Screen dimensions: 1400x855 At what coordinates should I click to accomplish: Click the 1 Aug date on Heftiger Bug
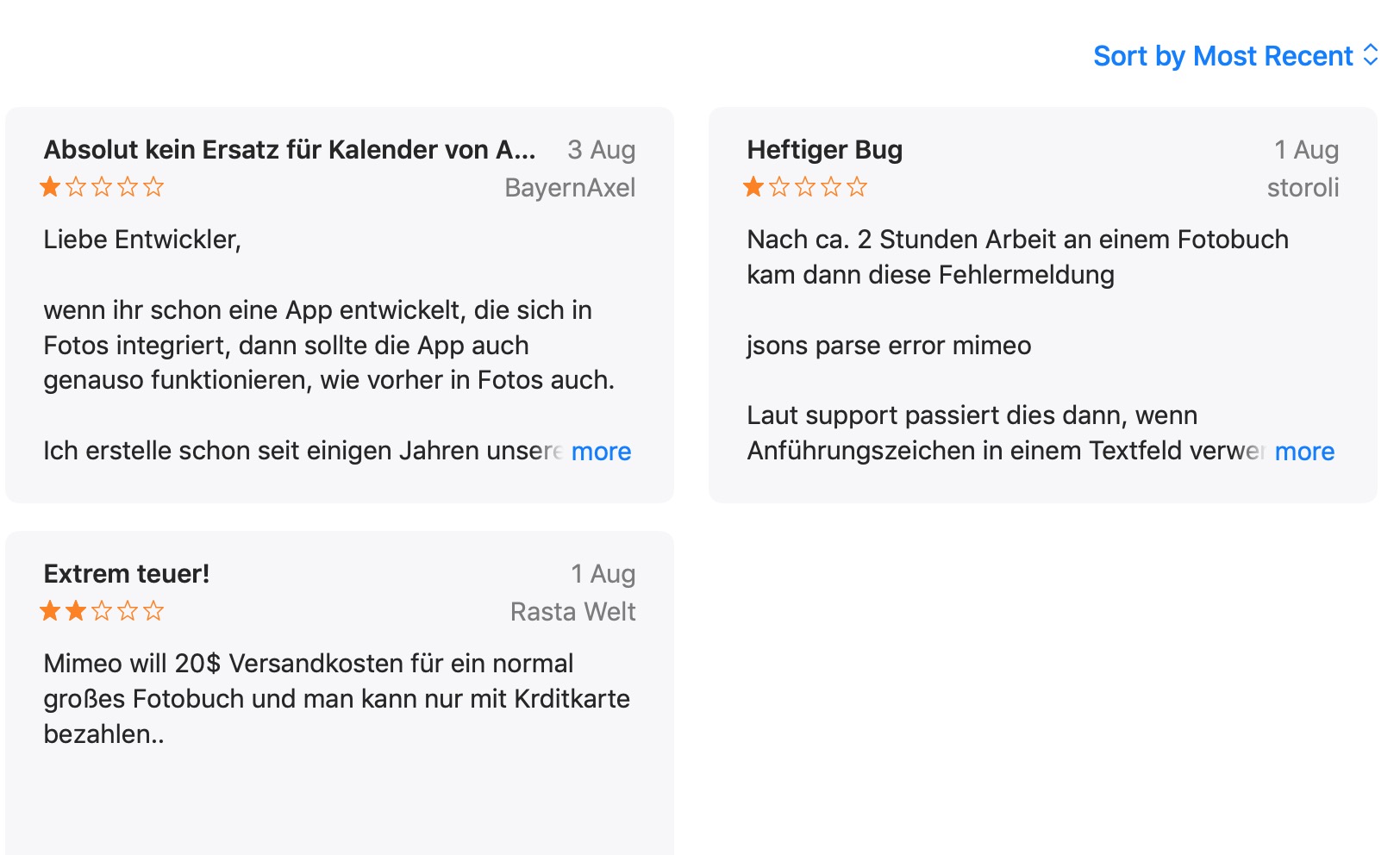click(x=1306, y=150)
